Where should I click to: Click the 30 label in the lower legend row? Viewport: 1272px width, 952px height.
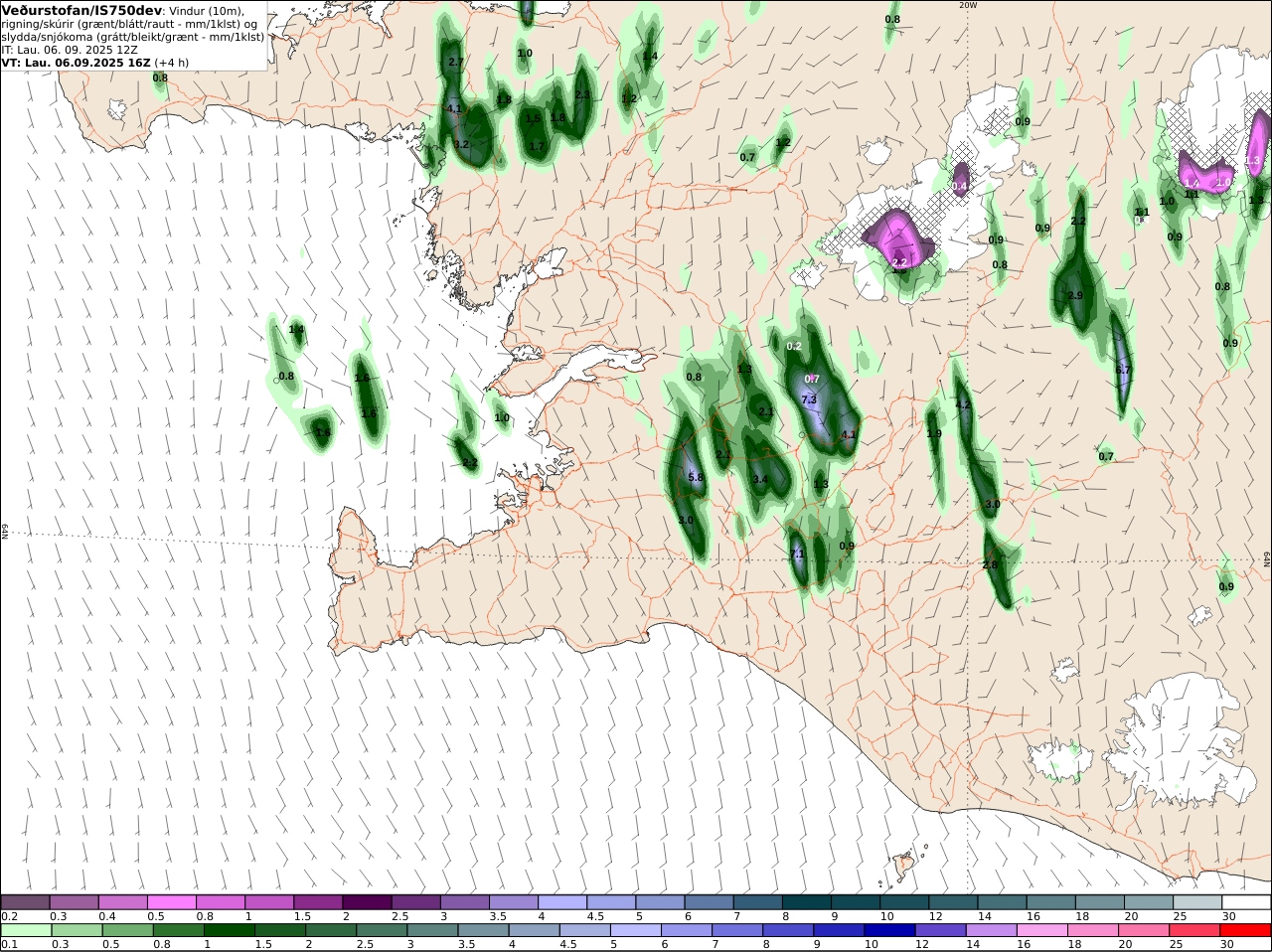click(x=1226, y=944)
